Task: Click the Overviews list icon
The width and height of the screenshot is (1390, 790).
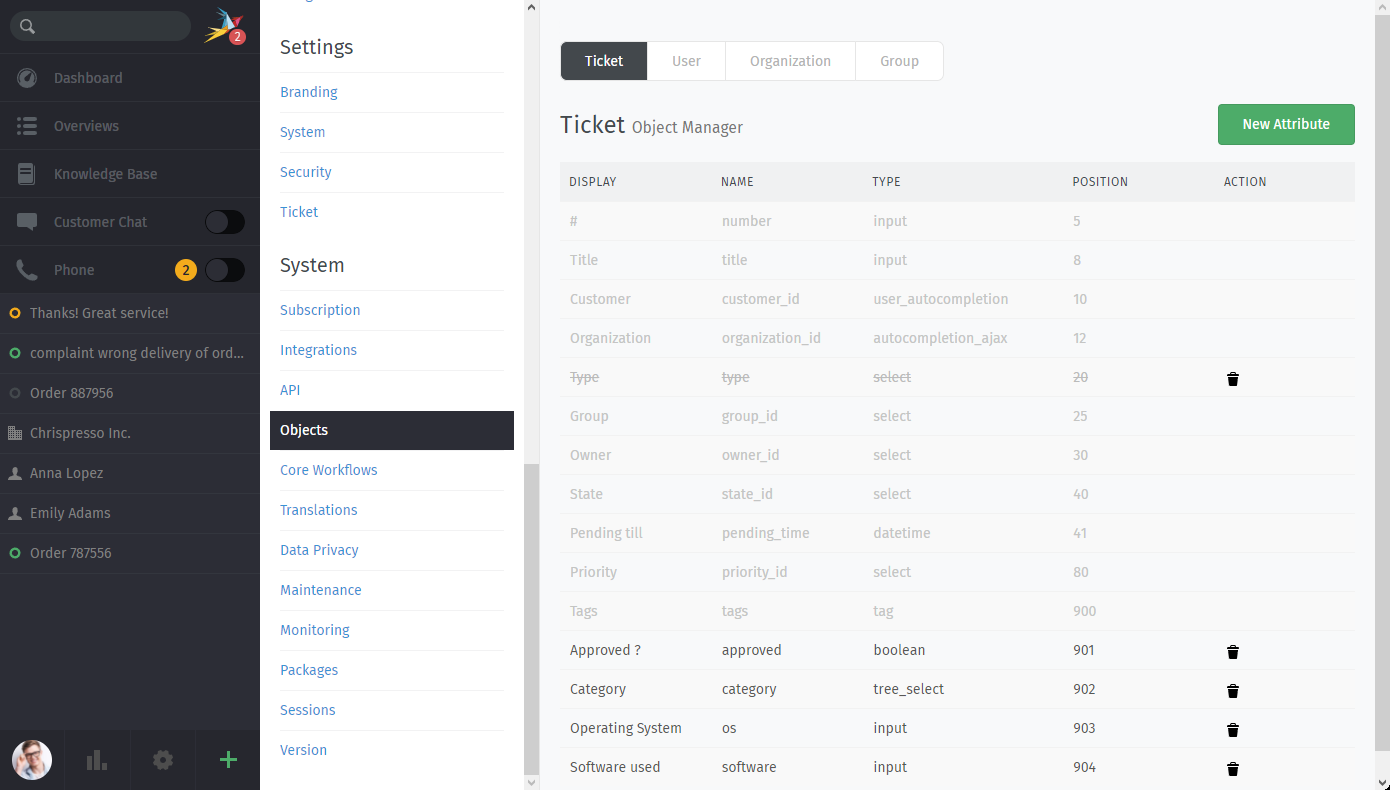Action: point(27,126)
